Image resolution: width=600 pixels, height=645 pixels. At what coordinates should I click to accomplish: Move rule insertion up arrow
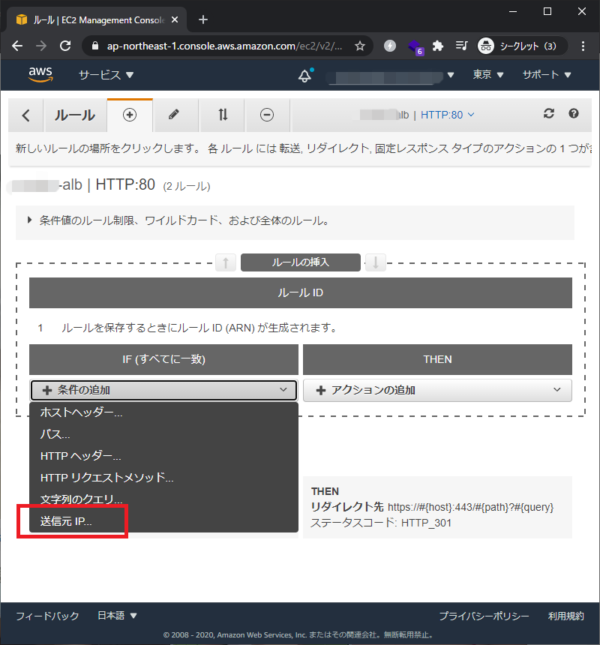click(x=226, y=262)
